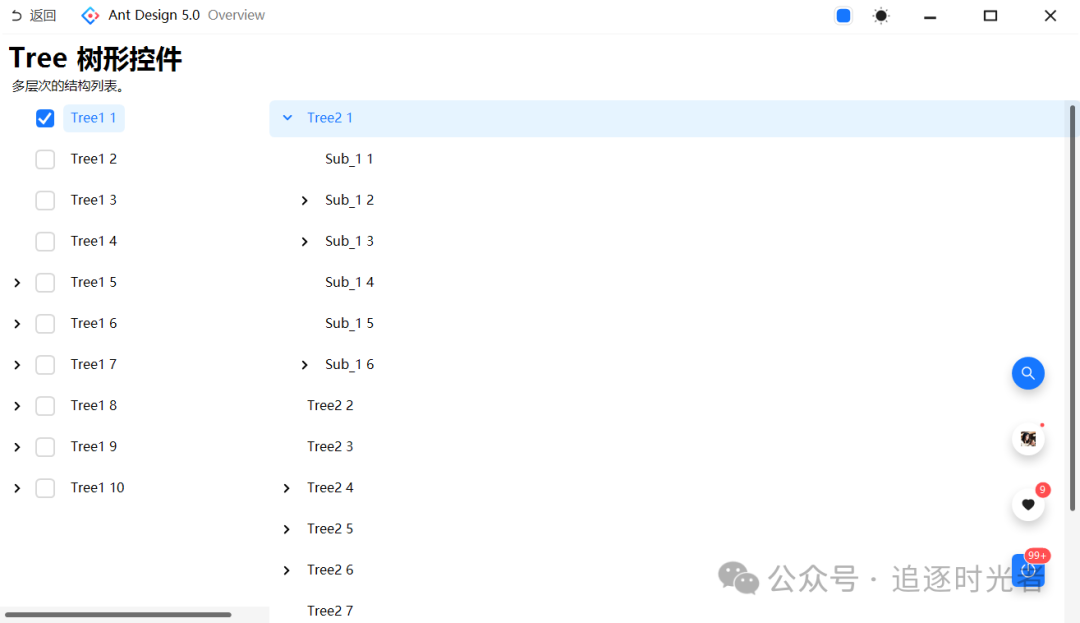The width and height of the screenshot is (1080, 623).
Task: Click the right tree vertical scrollbar
Action: pos(1072,308)
